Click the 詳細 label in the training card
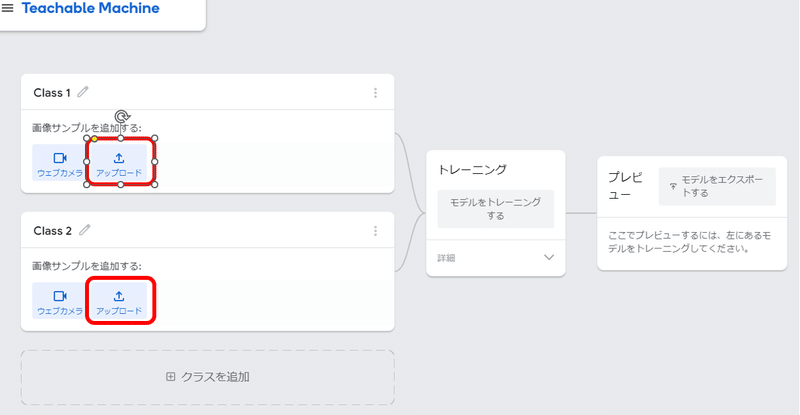This screenshot has height=415, width=800. click(446, 258)
